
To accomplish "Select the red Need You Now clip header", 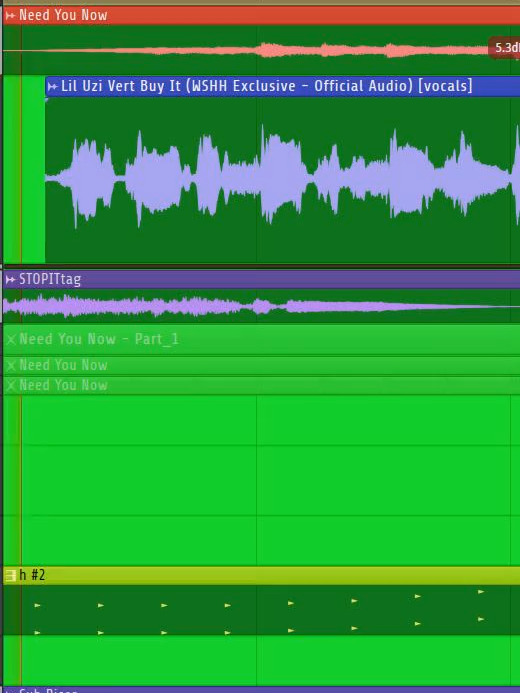I will [x=261, y=15].
